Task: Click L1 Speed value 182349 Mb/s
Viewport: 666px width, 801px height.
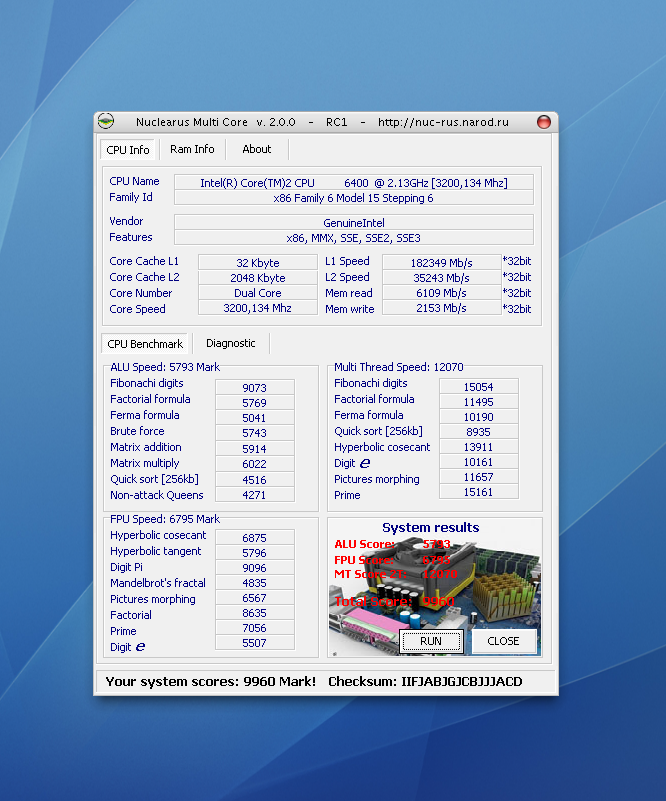Action: (x=442, y=263)
